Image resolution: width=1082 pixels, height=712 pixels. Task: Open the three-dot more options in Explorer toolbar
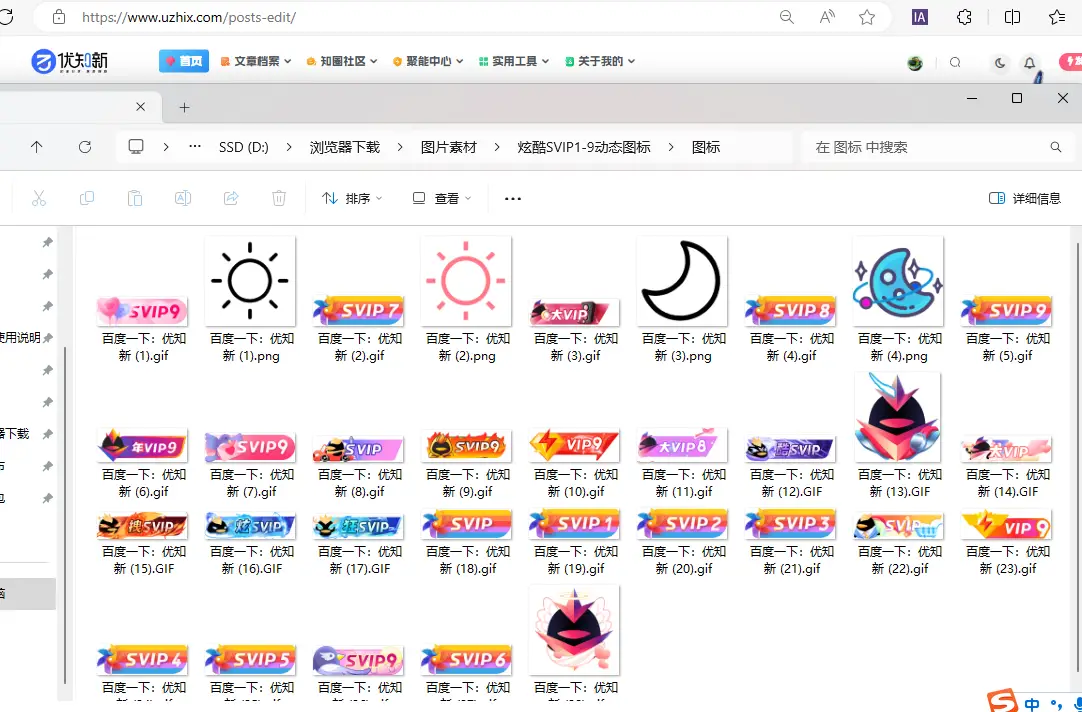(x=513, y=199)
